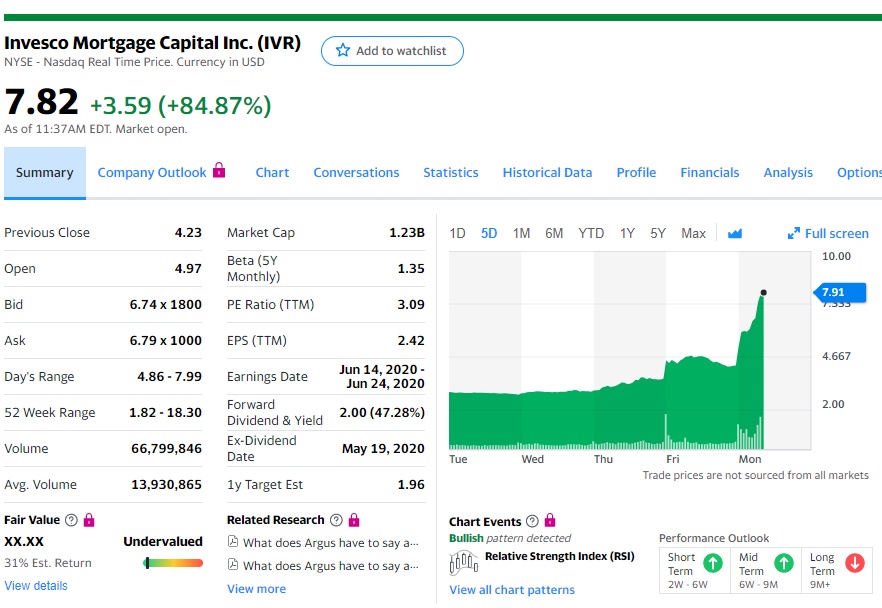882x608 pixels.
Task: Click the Relative Strength Index (RSI) pattern
Action: [560, 556]
